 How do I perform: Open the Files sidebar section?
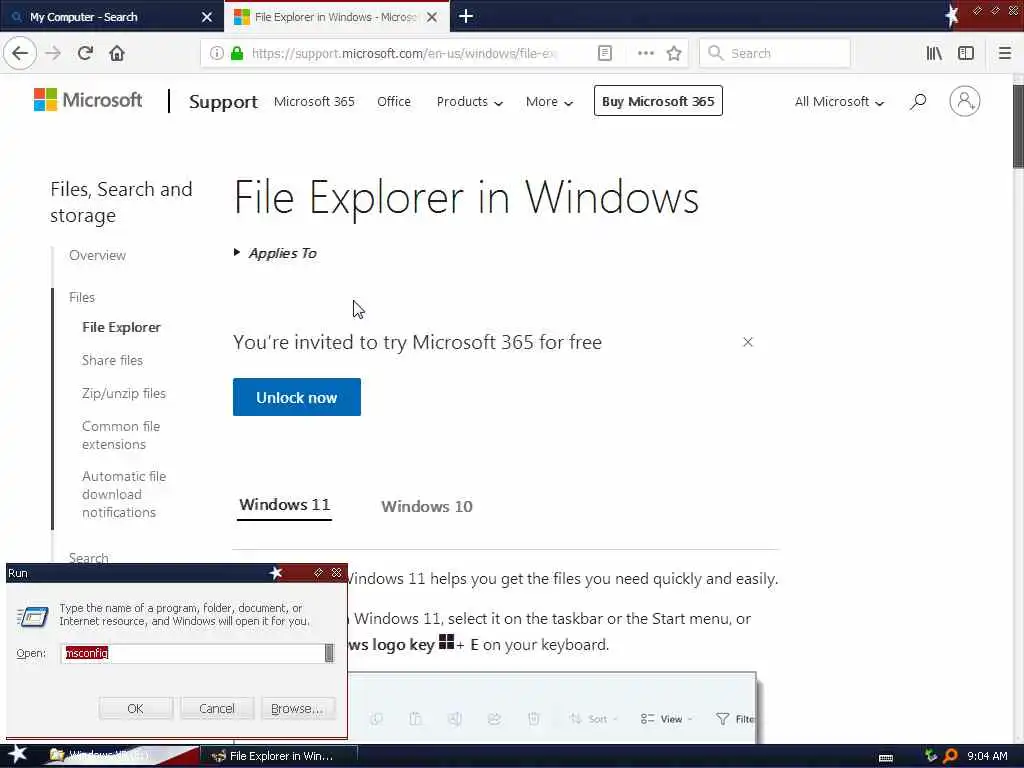(82, 297)
